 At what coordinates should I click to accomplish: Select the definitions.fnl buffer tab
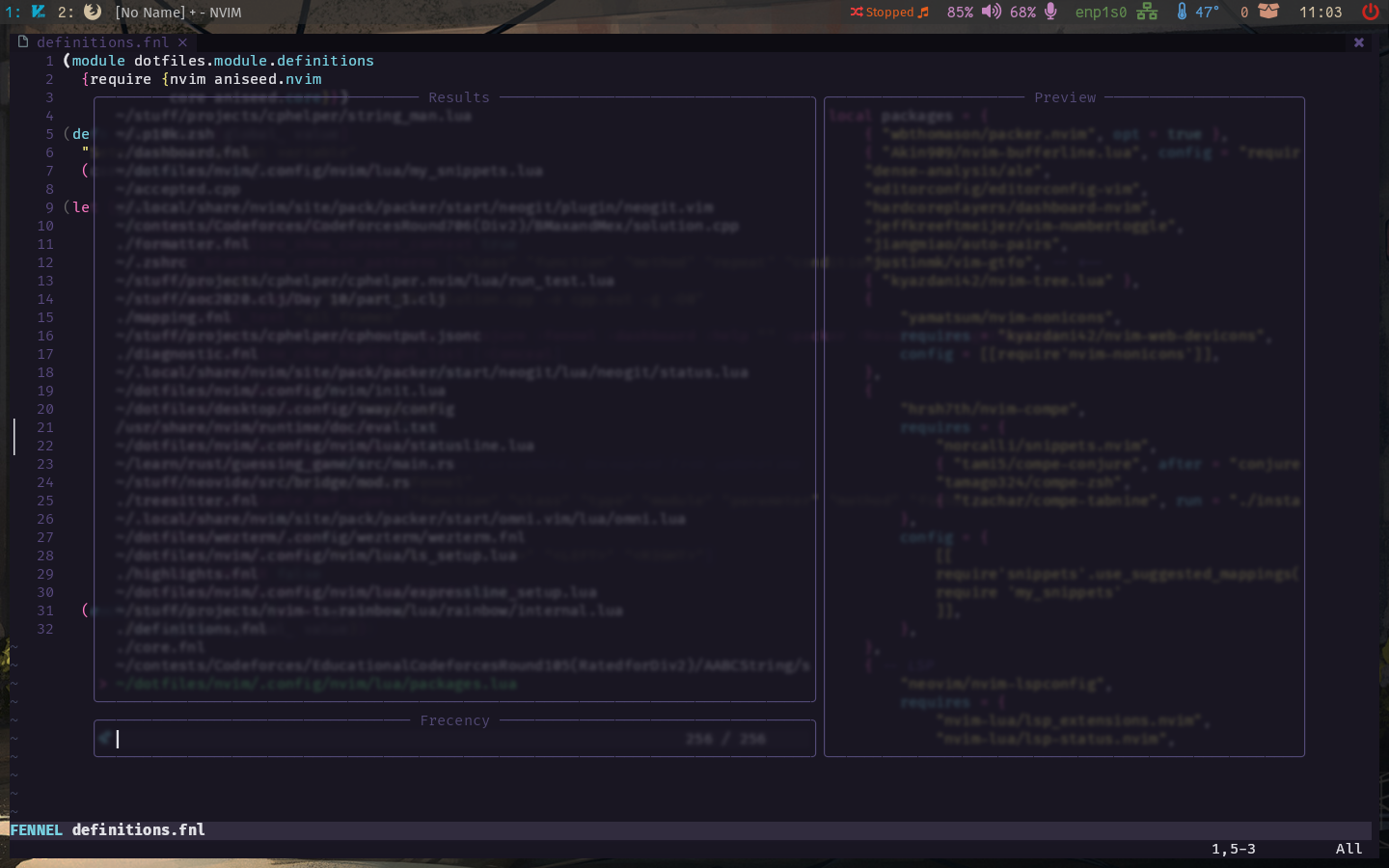(102, 42)
